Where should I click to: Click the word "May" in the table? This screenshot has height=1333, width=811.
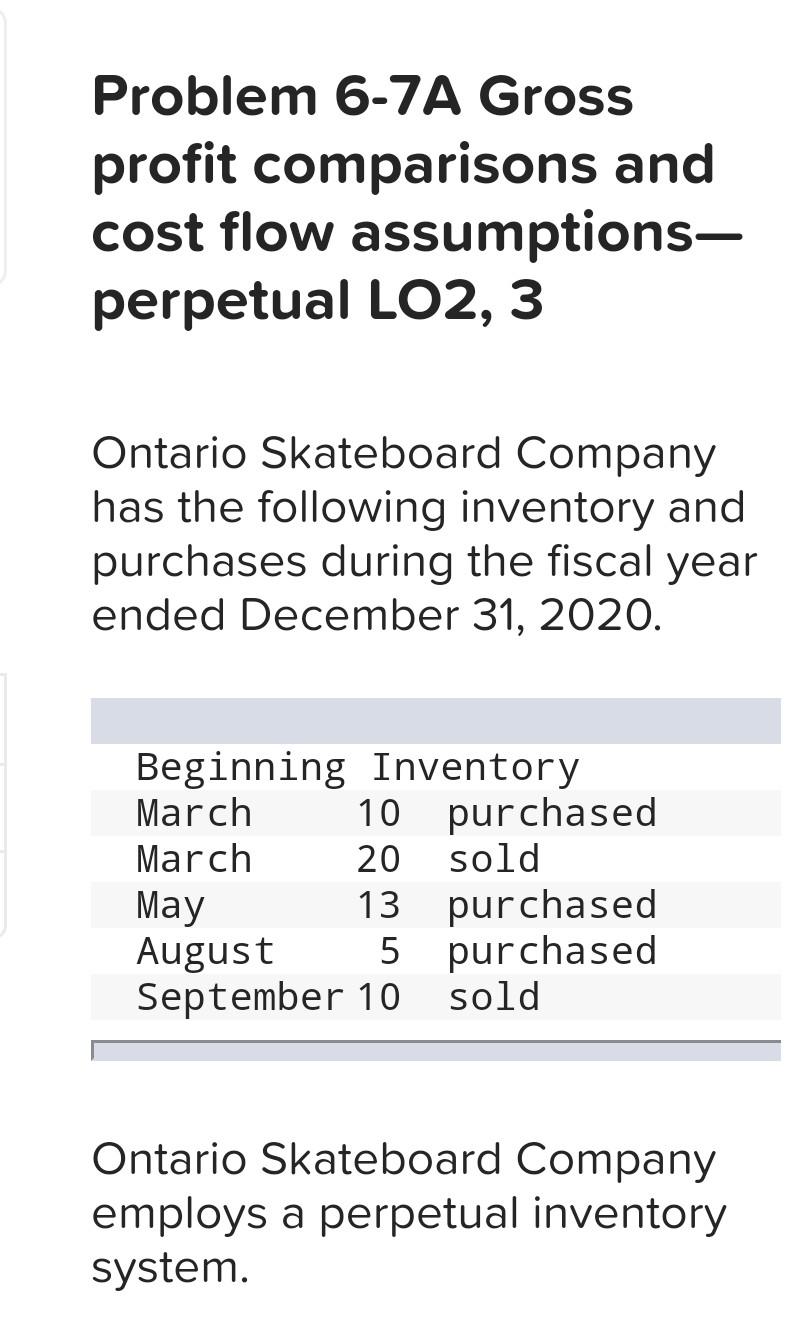(170, 905)
